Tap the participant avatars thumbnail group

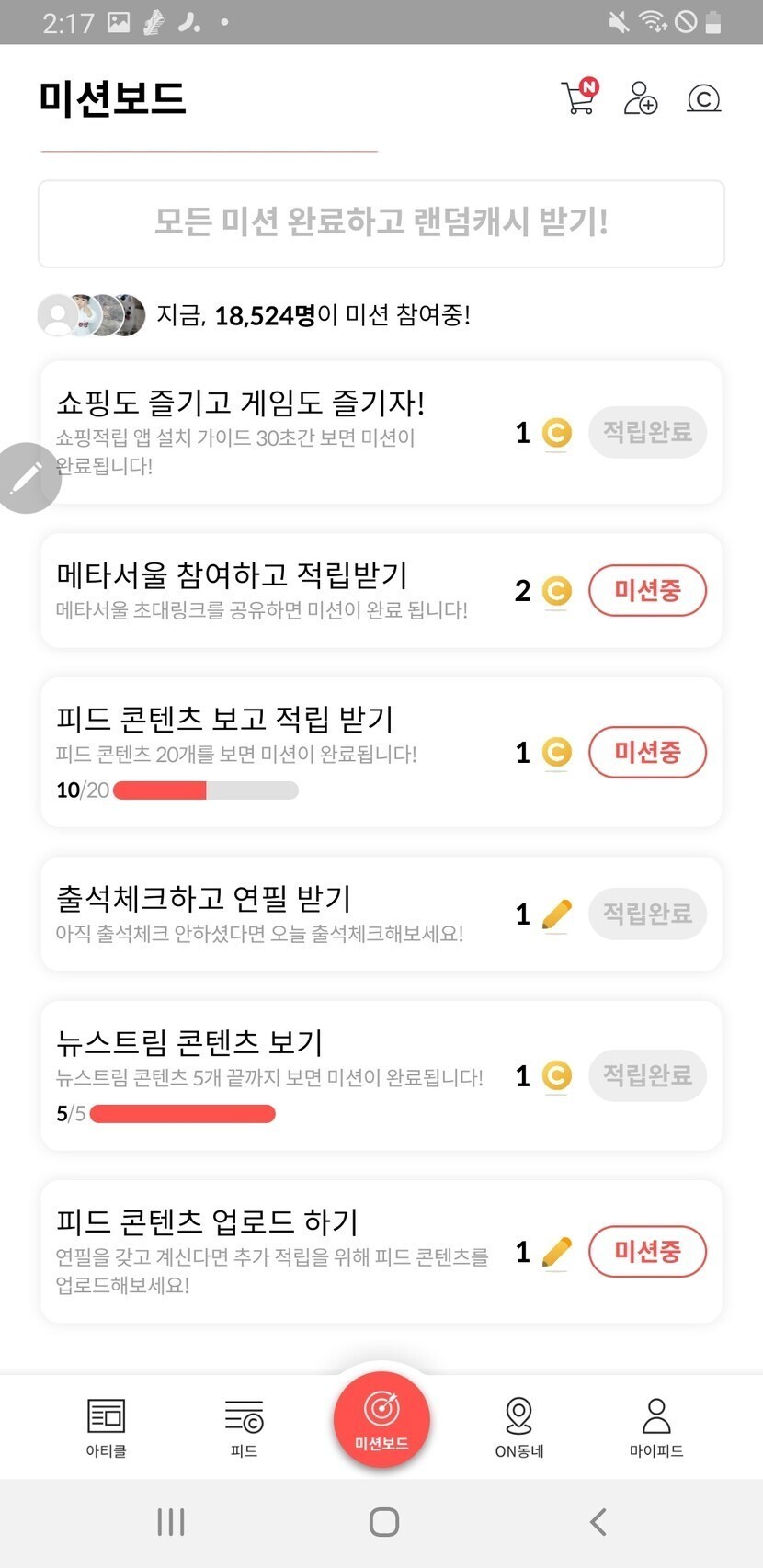[x=91, y=315]
